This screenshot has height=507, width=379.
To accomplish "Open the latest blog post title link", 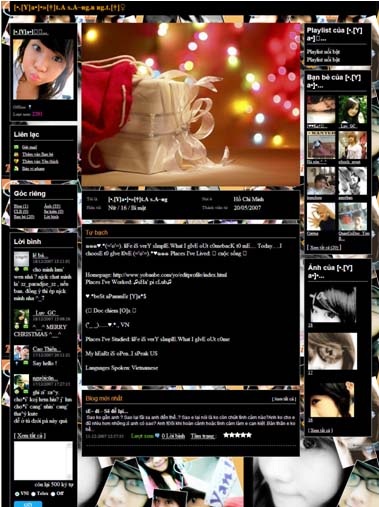I will click(107, 411).
